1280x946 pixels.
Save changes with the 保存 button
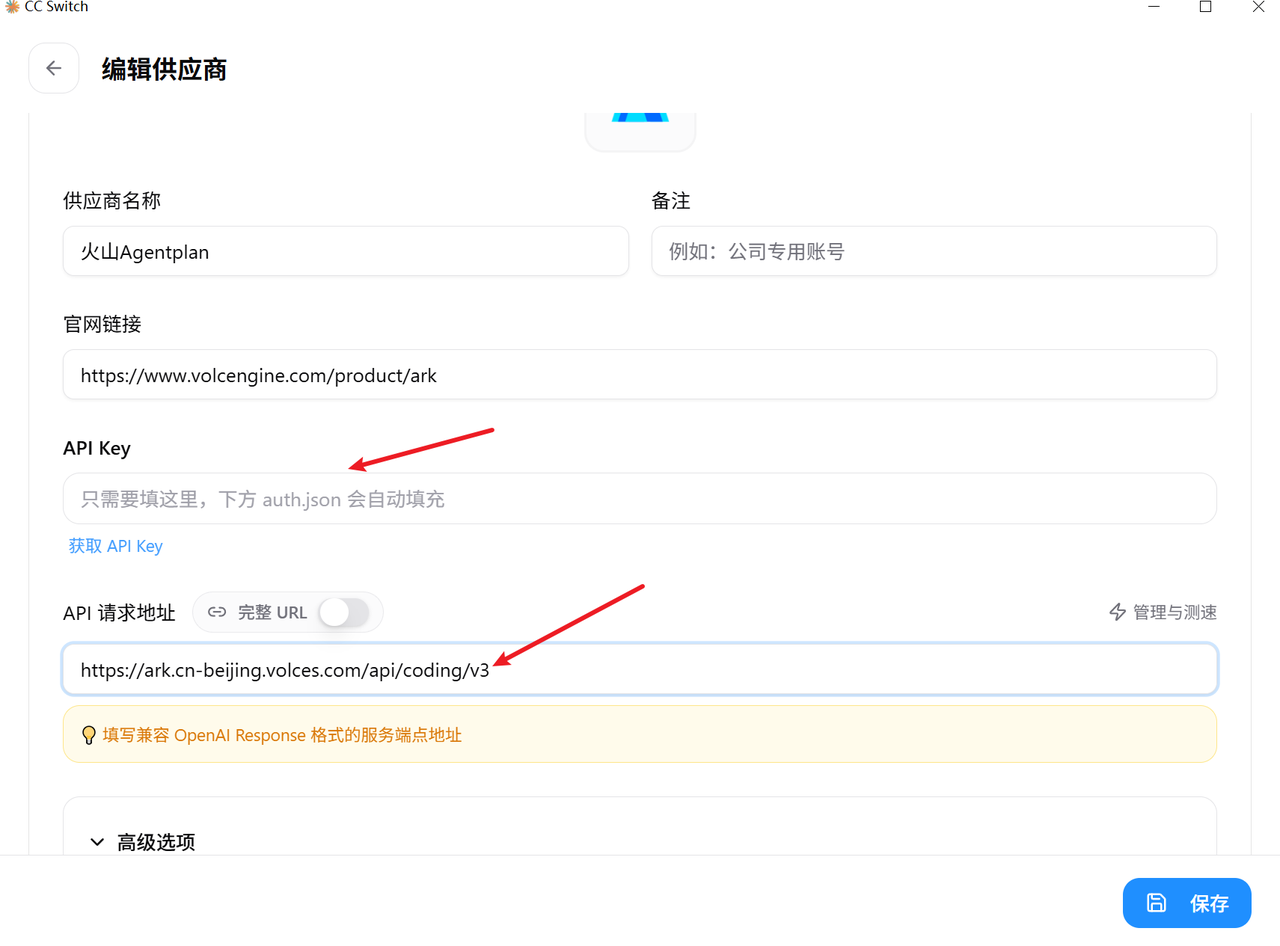1187,903
